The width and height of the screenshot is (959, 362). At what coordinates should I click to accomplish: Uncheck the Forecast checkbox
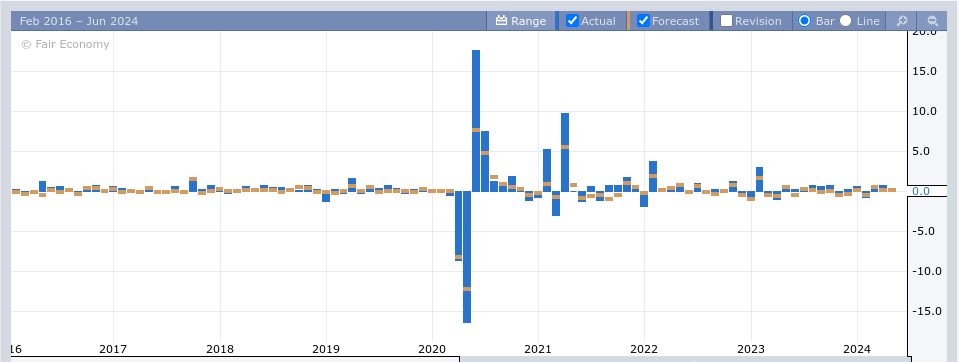643,21
